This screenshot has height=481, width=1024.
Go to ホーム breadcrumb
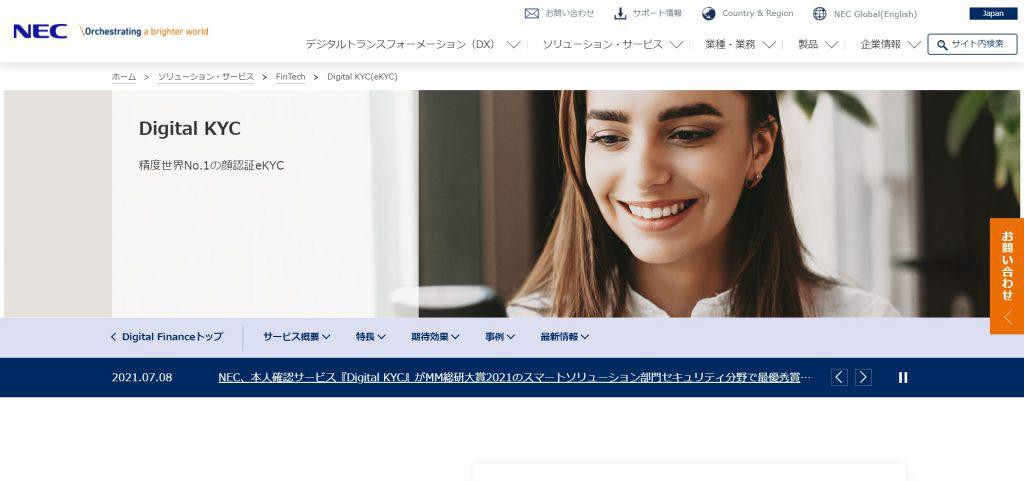[123, 77]
